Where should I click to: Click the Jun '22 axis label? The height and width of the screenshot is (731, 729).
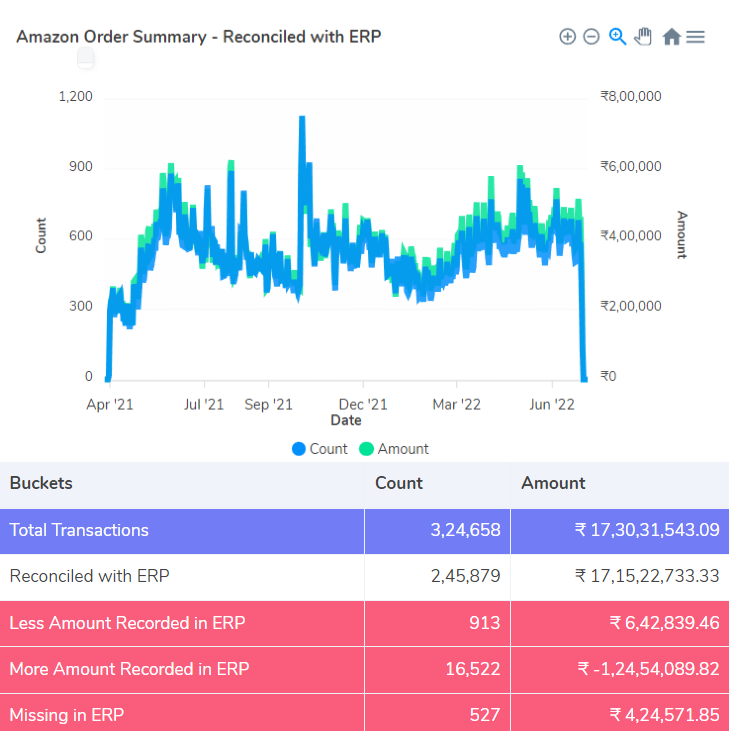point(552,404)
